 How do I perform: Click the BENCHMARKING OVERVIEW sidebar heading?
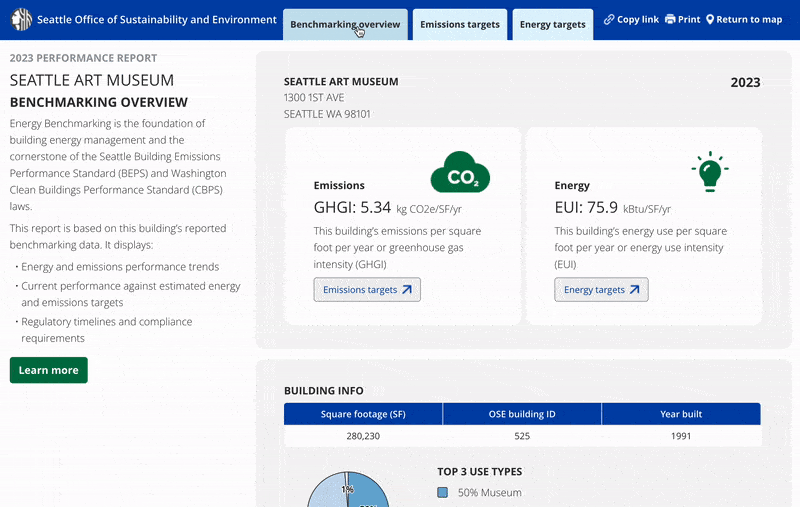pyautogui.click(x=98, y=102)
